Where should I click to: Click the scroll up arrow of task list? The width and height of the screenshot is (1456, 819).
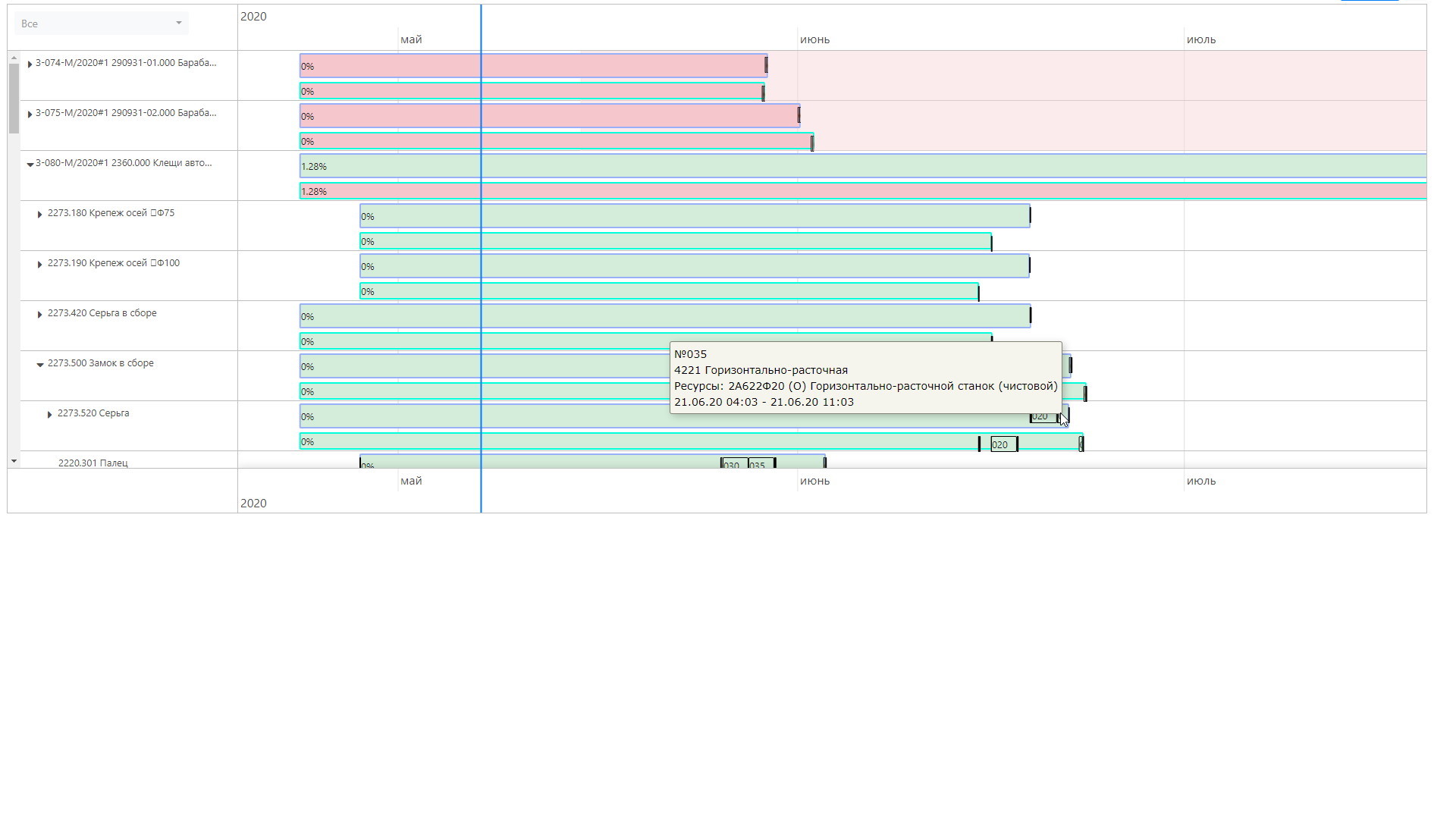tap(14, 58)
